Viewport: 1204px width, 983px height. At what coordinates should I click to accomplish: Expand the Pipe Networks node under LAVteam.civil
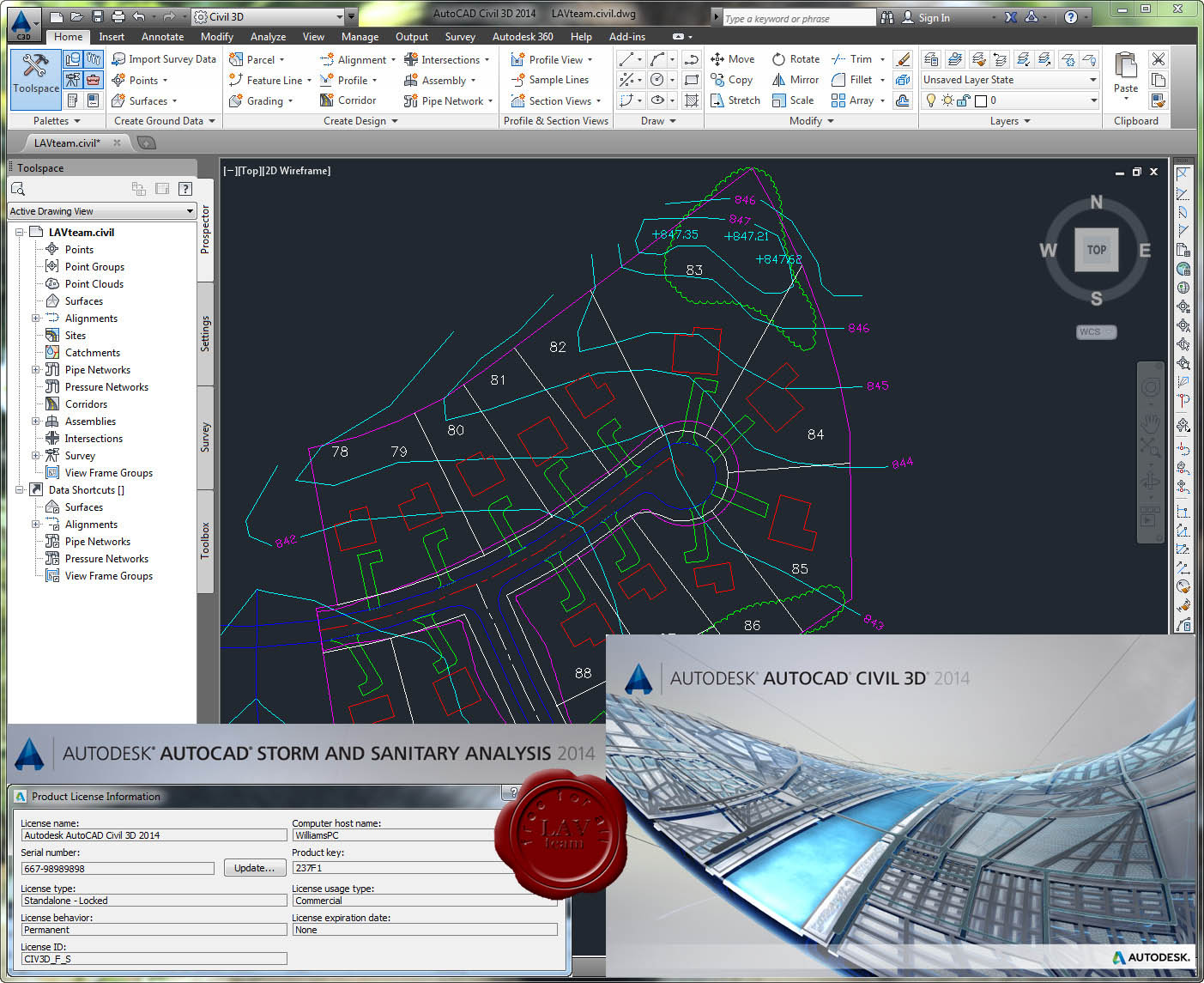click(36, 370)
